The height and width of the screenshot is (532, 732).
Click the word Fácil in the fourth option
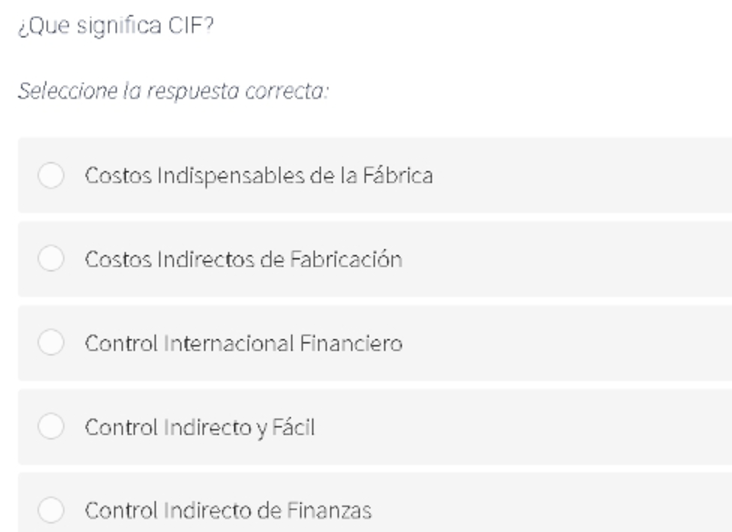294,427
